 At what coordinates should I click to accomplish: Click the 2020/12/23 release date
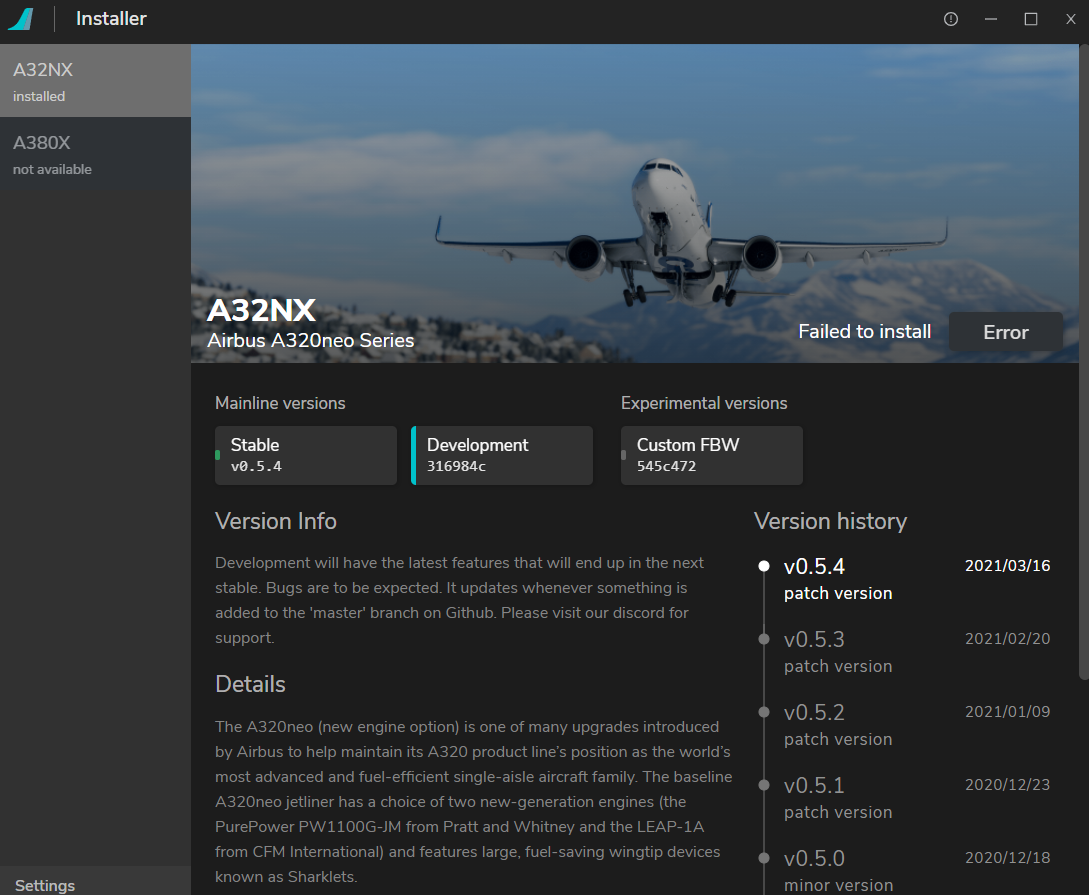point(1007,785)
